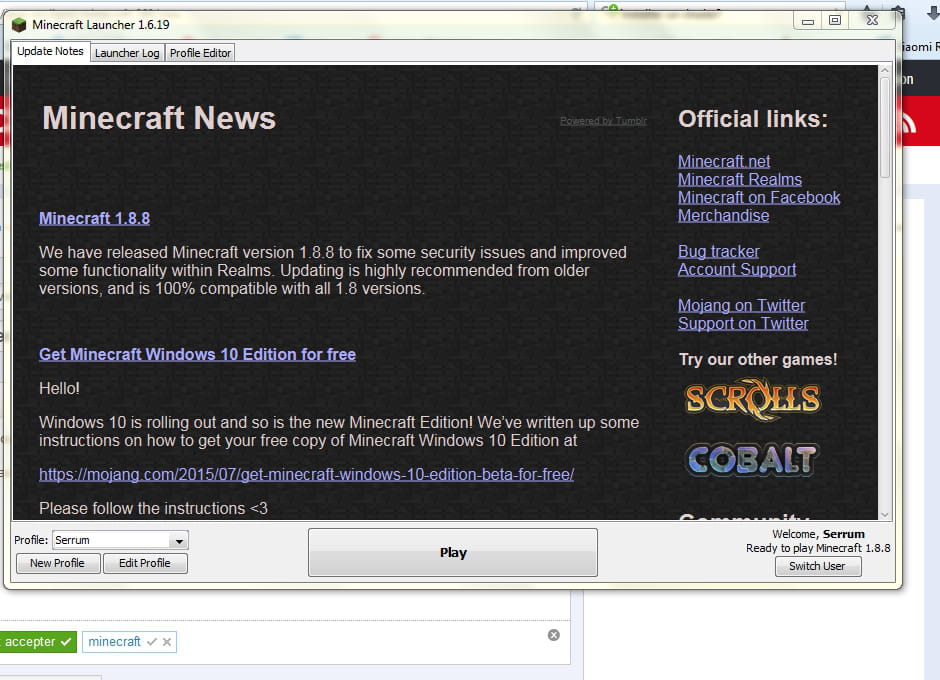Click the Powered by Tumblr link
This screenshot has width=940, height=680.
pos(604,121)
